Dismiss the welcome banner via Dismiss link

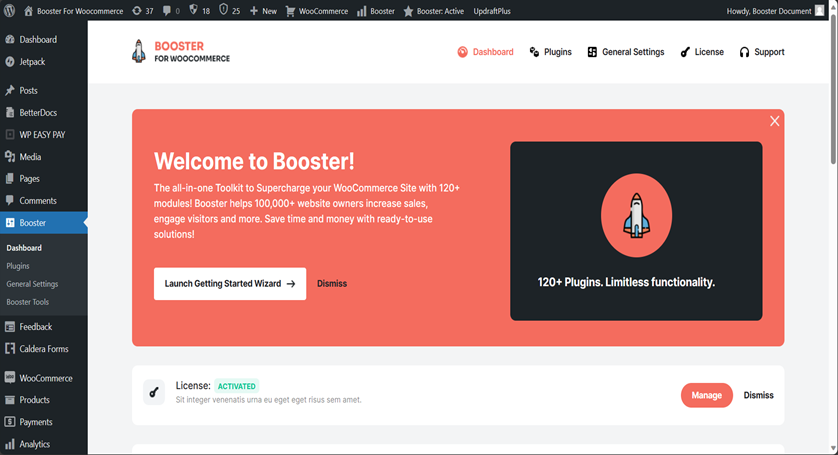pyautogui.click(x=332, y=284)
